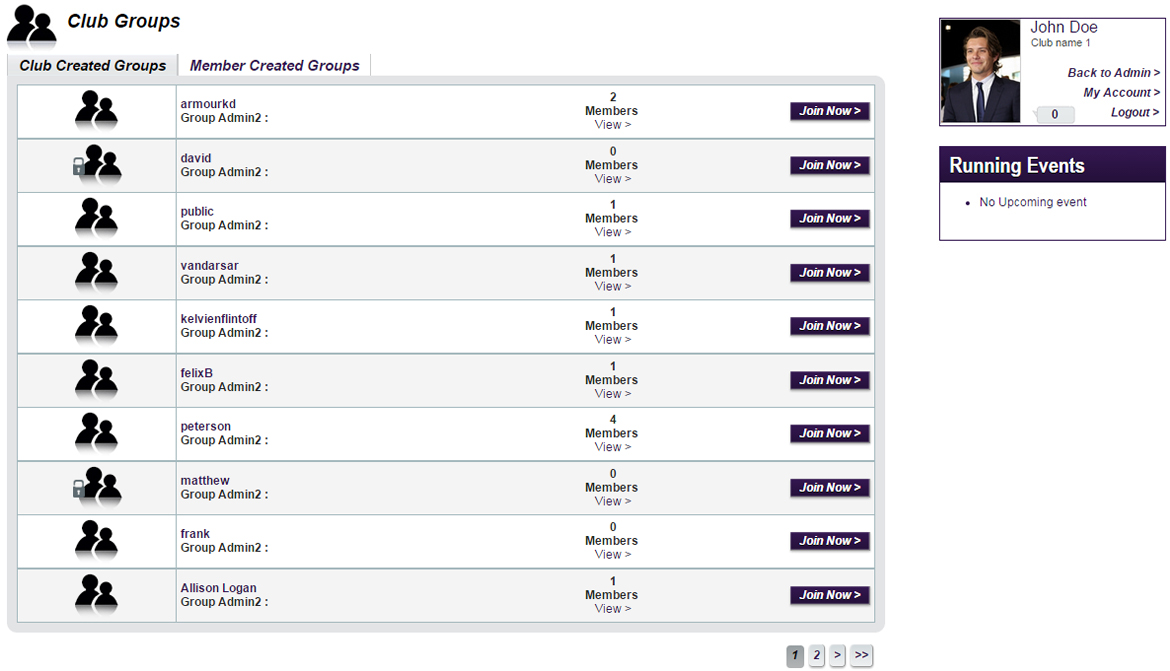This screenshot has width=1170, height=671.
Task: Switch to the Member Created Groups tab
Action: pos(274,65)
